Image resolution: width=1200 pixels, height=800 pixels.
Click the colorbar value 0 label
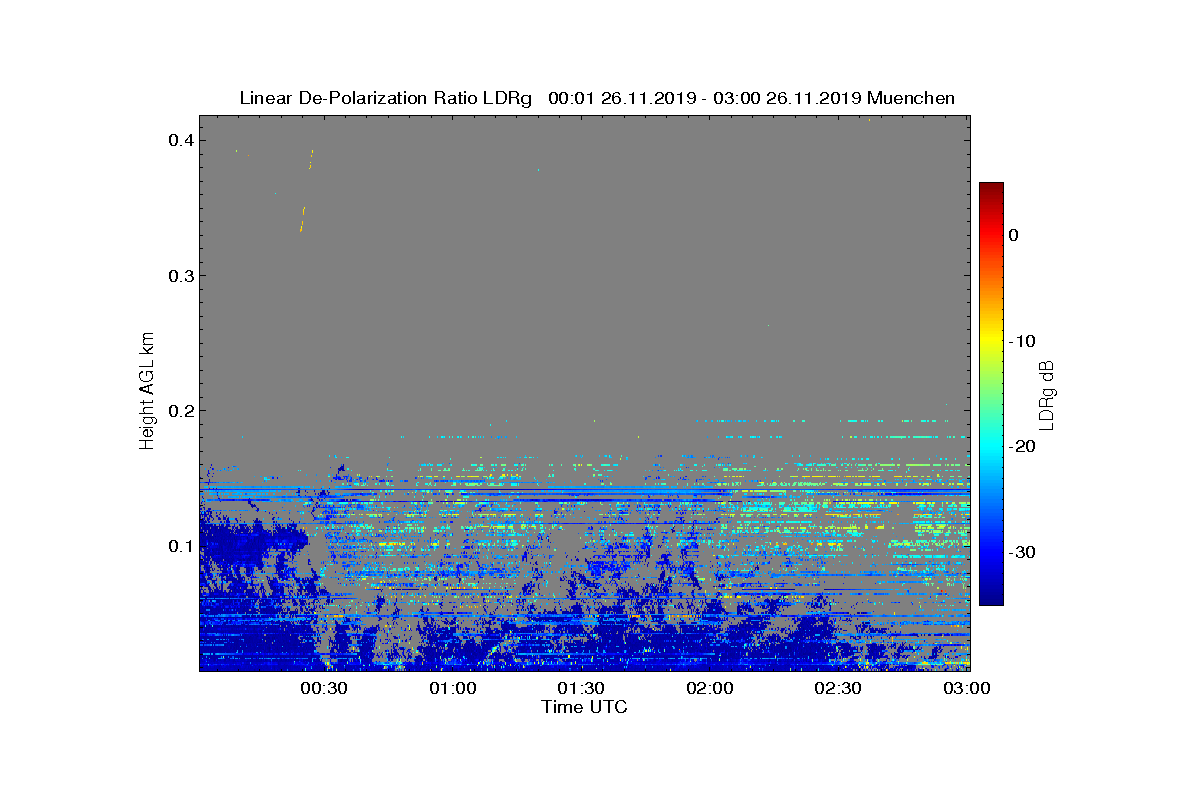tap(1013, 235)
